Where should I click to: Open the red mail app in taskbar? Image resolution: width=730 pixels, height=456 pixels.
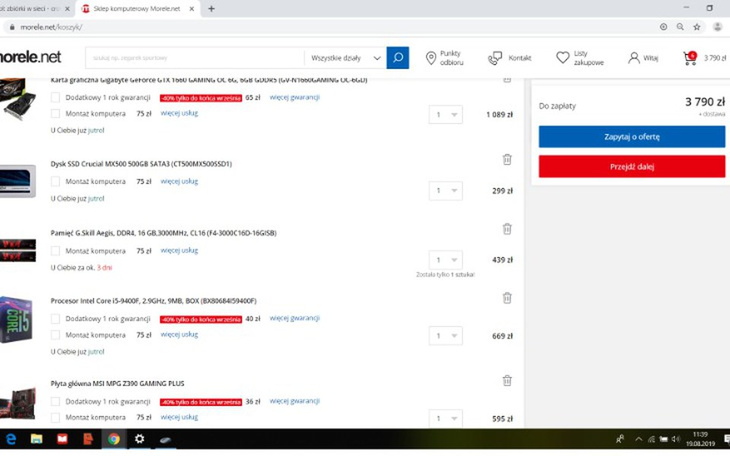pos(62,439)
